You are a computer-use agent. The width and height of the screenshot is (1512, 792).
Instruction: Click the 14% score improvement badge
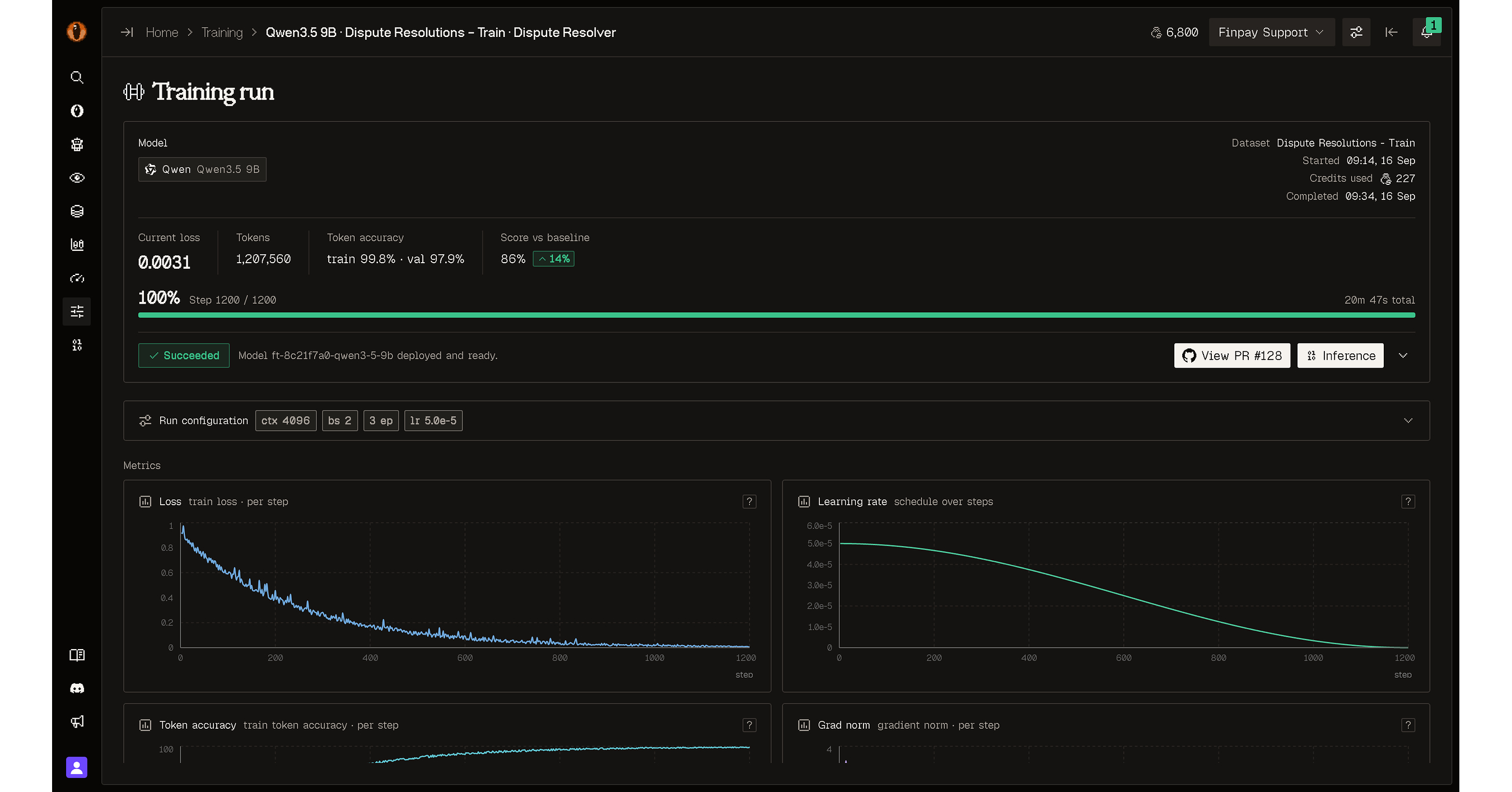(x=553, y=259)
